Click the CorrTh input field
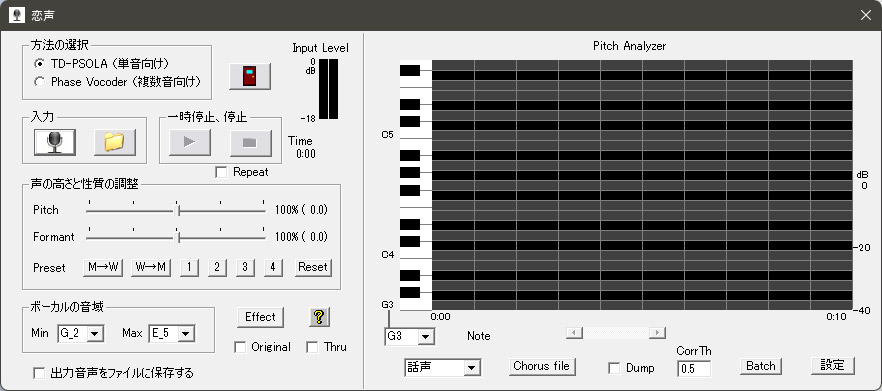The width and height of the screenshot is (882, 391). pos(694,369)
